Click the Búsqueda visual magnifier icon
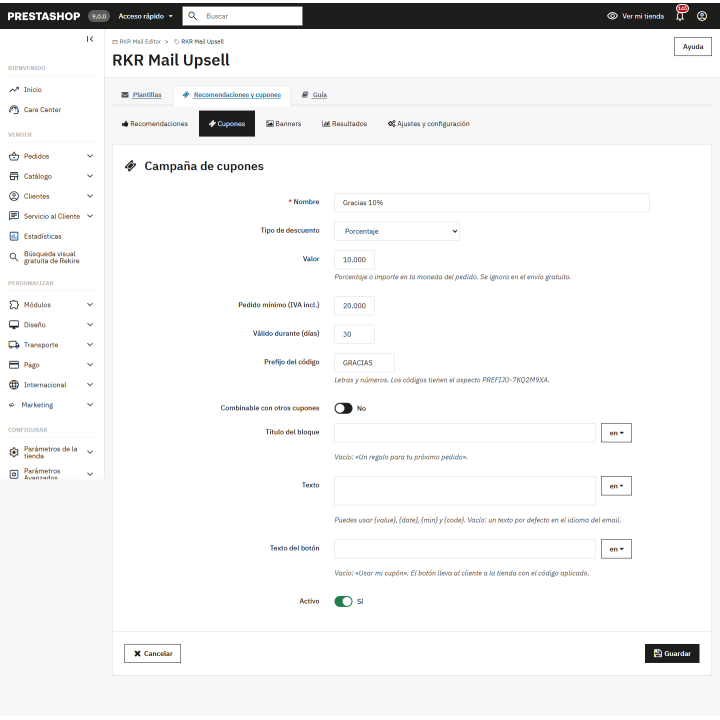 tap(14, 257)
